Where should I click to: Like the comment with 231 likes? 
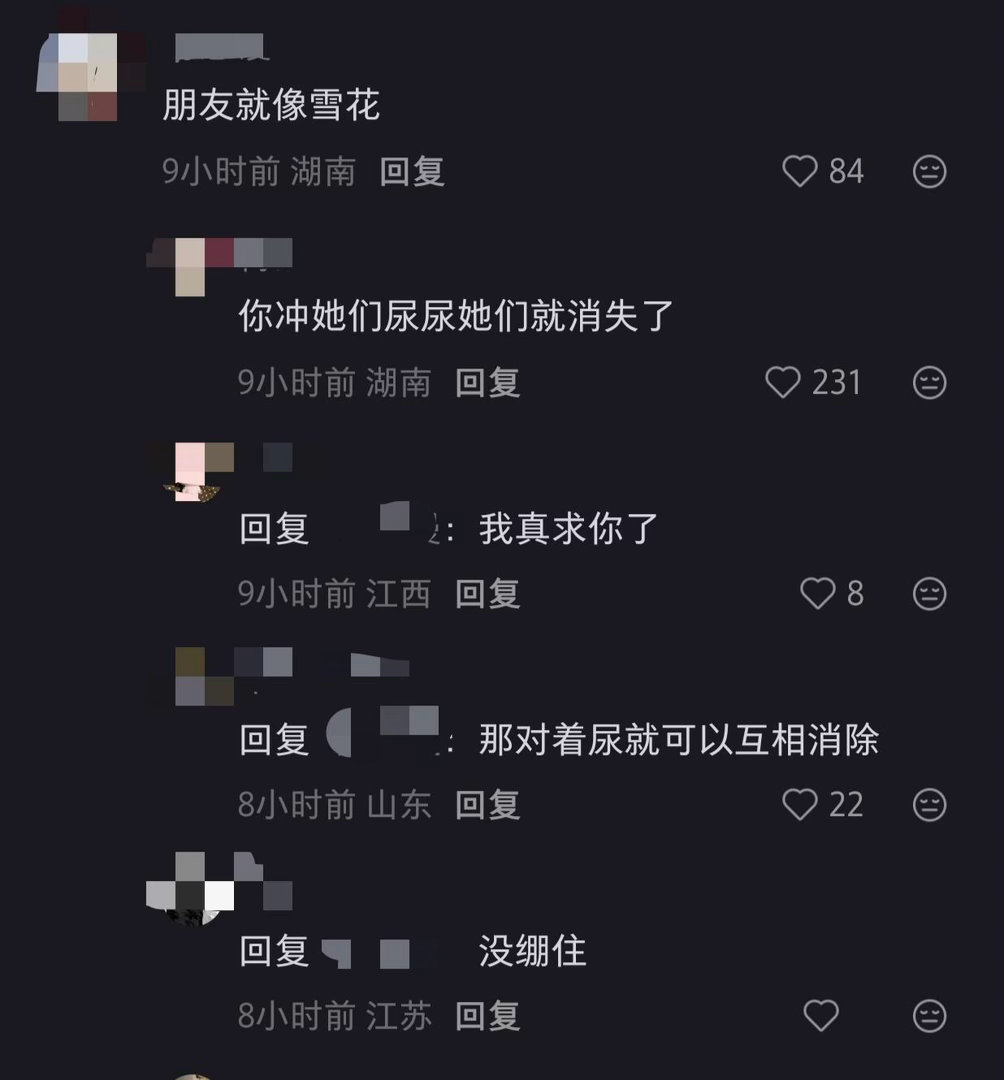783,382
